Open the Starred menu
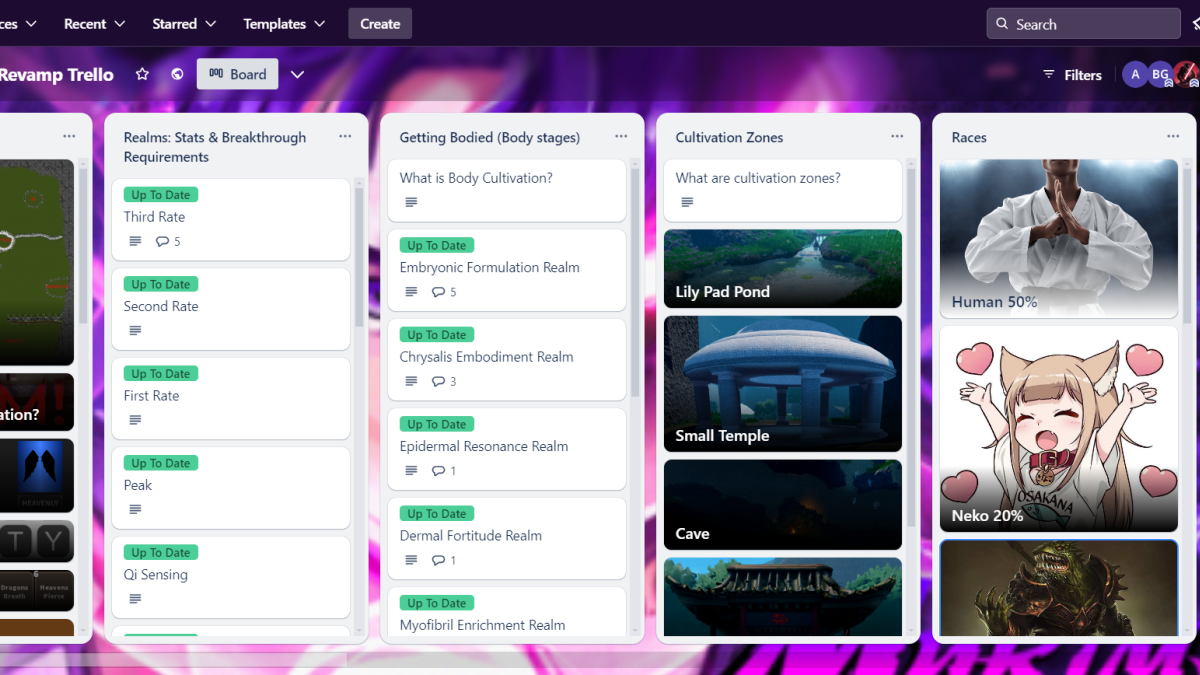Viewport: 1200px width, 675px height. point(183,23)
